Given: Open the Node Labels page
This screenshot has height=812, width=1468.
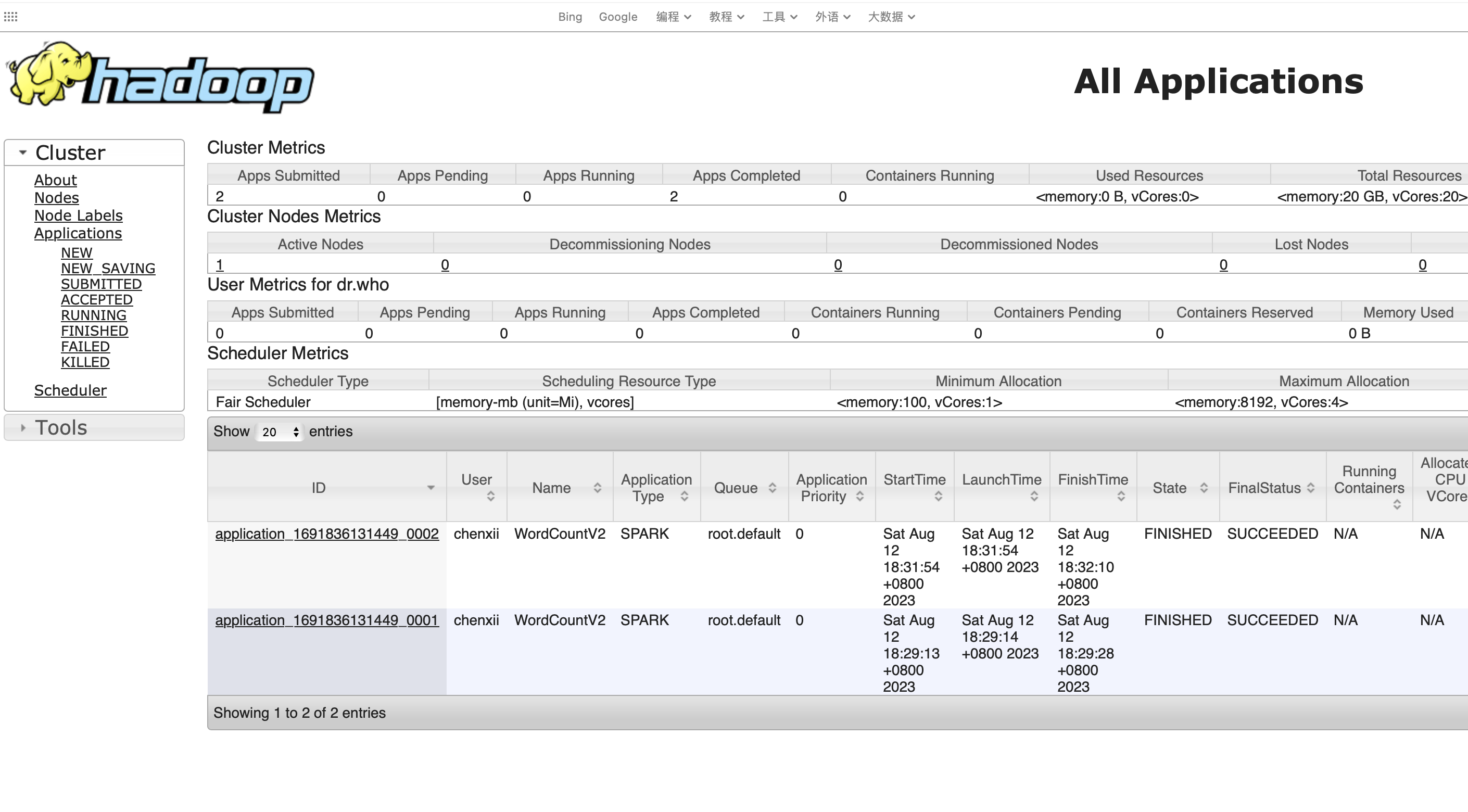Looking at the screenshot, I should pyautogui.click(x=79, y=215).
